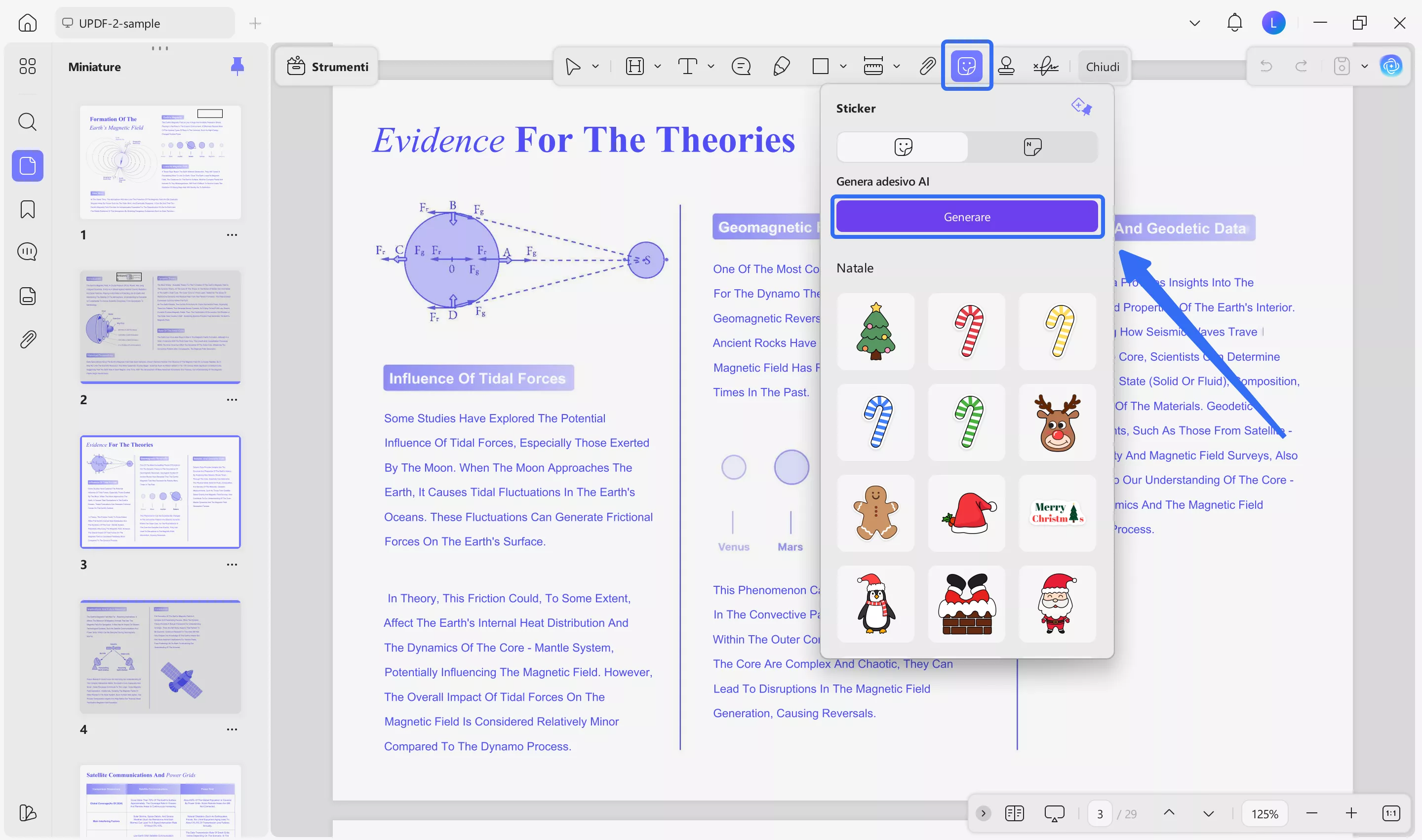Click Chiudi to close tools
This screenshot has height=840, width=1422.
[1102, 67]
